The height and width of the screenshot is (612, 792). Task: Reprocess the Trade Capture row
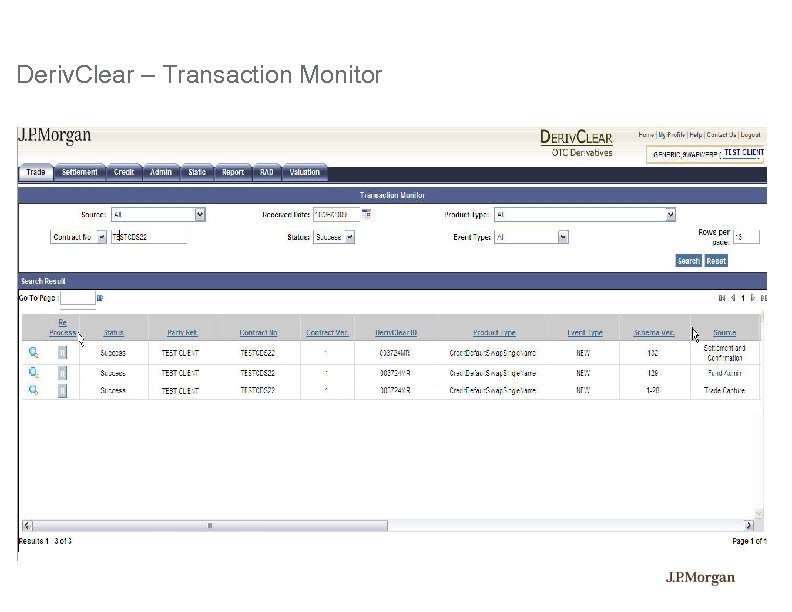click(x=62, y=390)
